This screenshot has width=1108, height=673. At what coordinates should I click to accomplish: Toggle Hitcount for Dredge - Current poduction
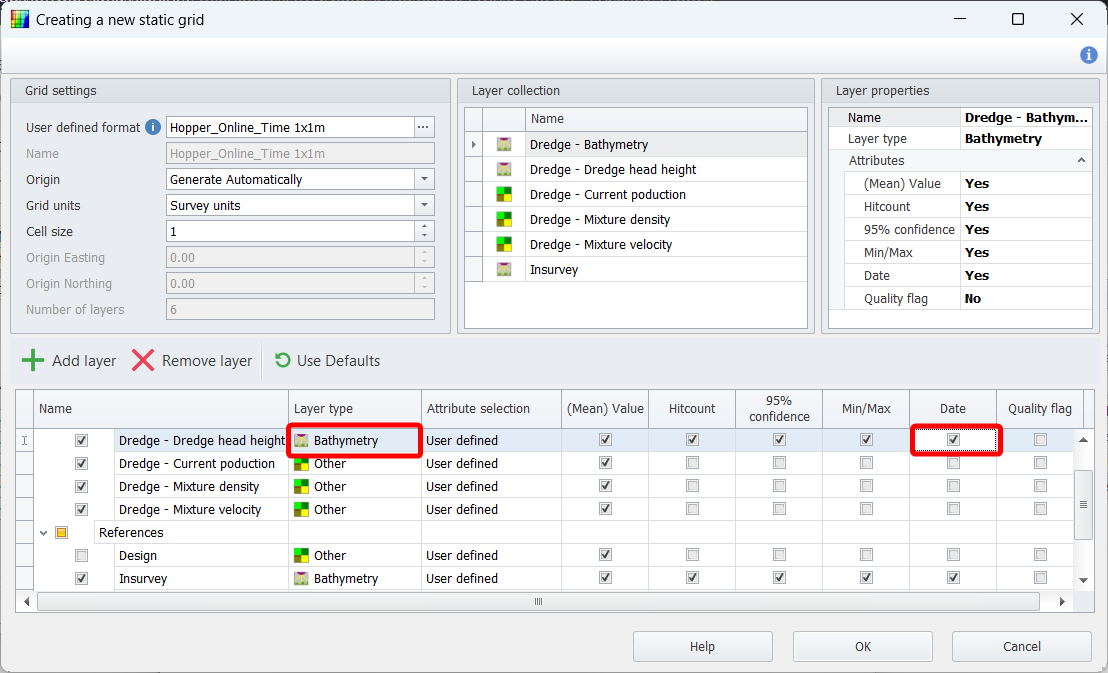coord(692,464)
